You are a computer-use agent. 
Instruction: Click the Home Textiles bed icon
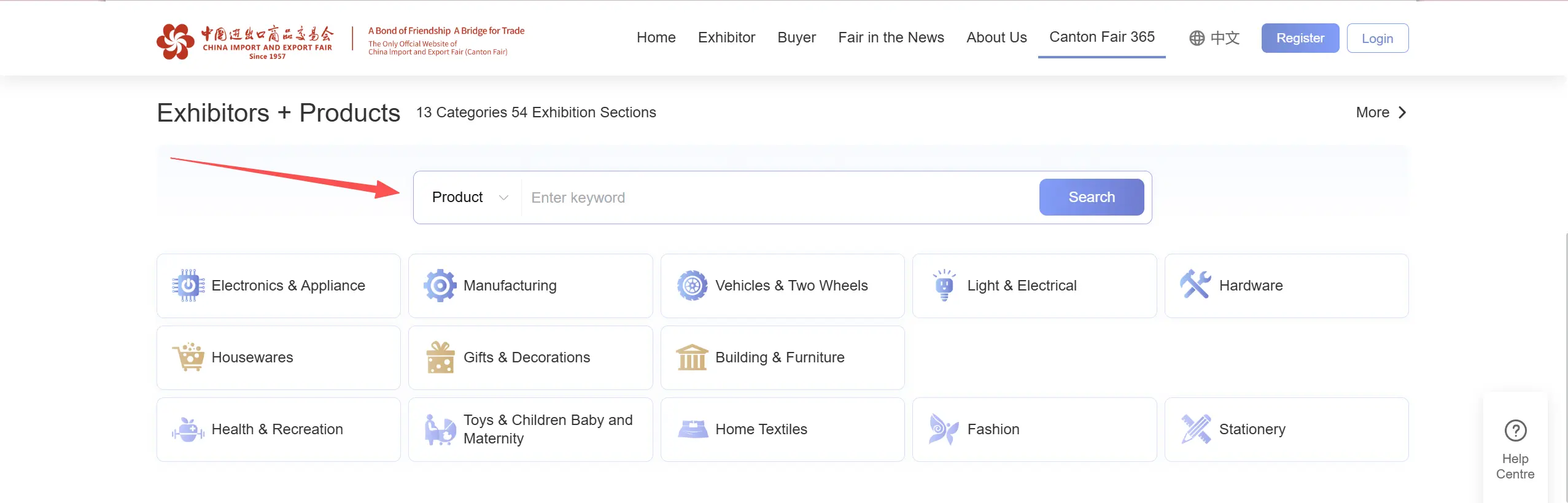point(693,429)
